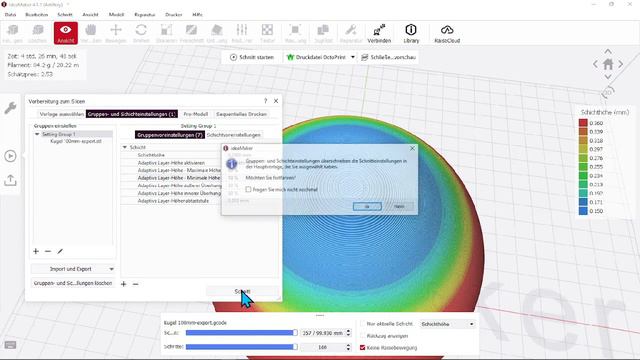This screenshot has width=640, height=360.
Task: Add a group setting via lower plus
Action: click(124, 284)
